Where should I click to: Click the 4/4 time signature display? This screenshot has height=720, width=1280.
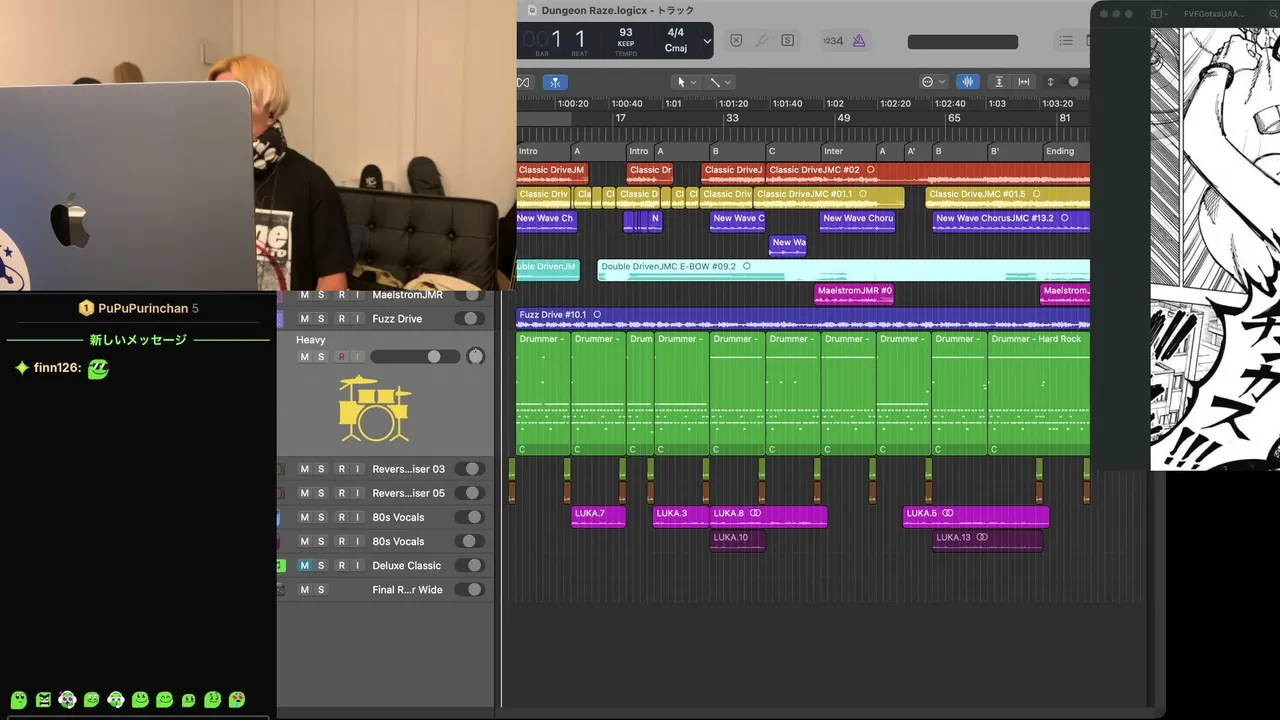pyautogui.click(x=676, y=33)
